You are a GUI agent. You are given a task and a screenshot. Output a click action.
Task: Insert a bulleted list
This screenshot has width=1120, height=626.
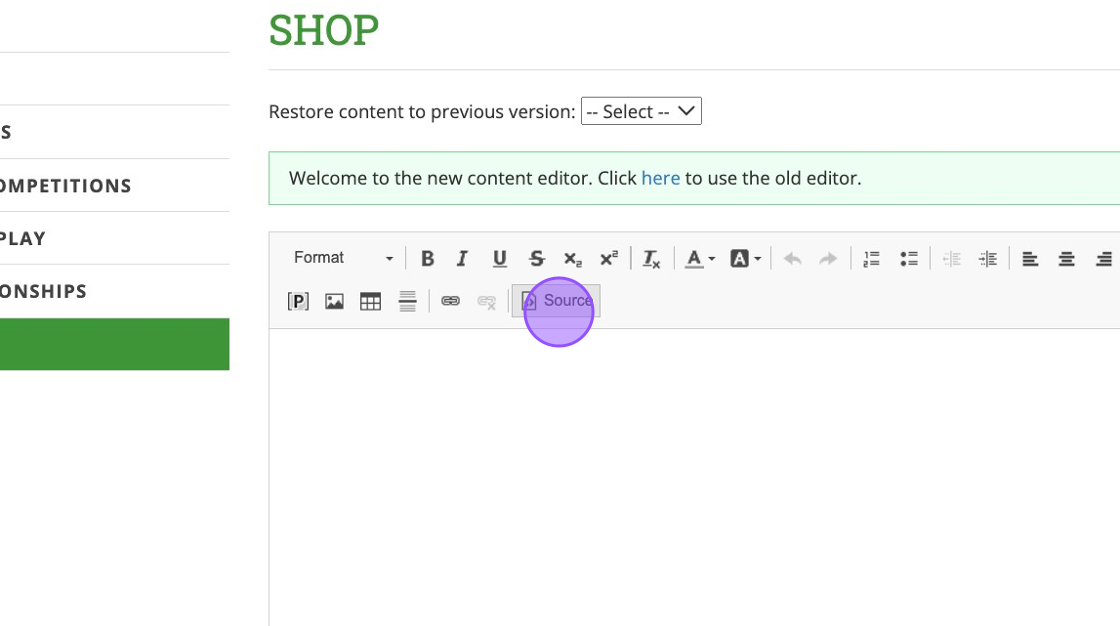pyautogui.click(x=909, y=259)
